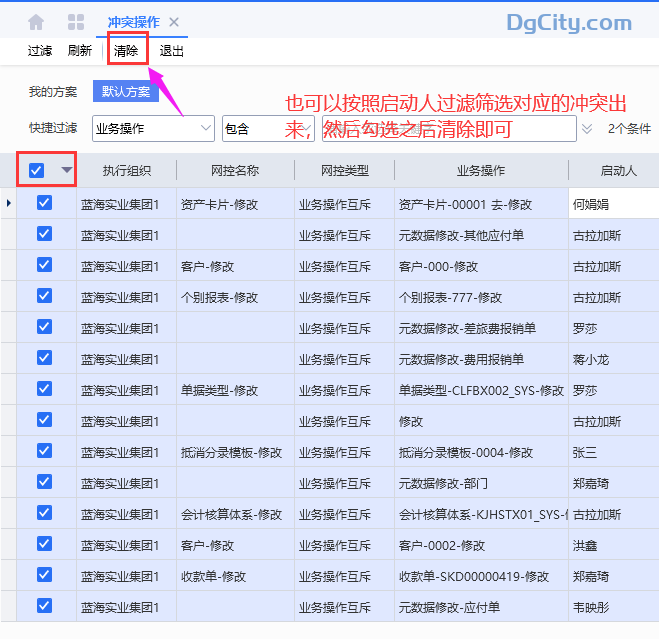
Task: Click the 刷新 toolbar button
Action: click(x=80, y=51)
